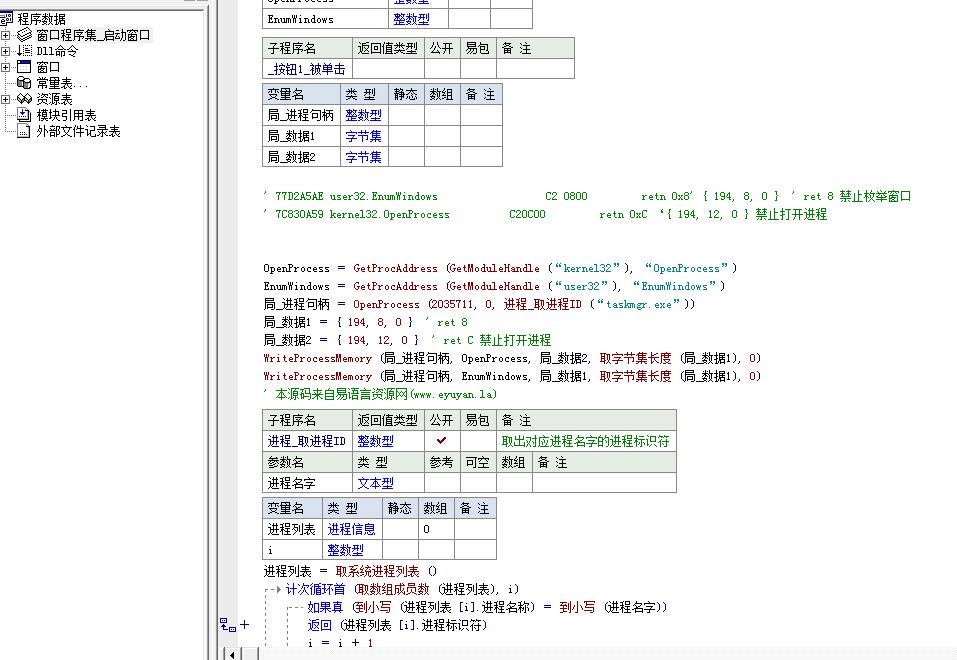Viewport: 957px width, 660px height.
Task: Click the 局_数据2 = { 194, 12, 0 } line
Action: pos(407,339)
